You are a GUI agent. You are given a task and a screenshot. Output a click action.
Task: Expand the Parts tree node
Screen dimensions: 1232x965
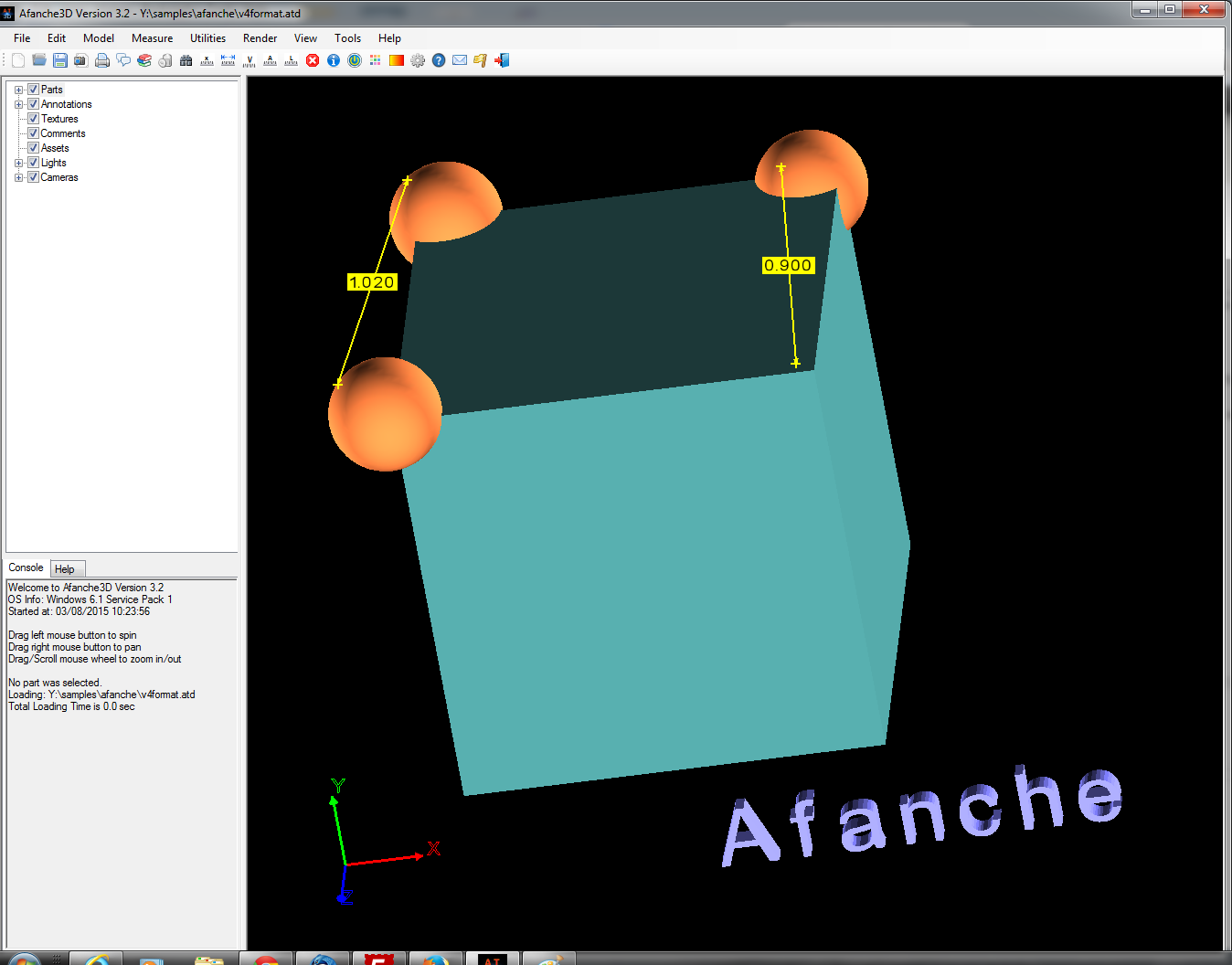[x=18, y=90]
